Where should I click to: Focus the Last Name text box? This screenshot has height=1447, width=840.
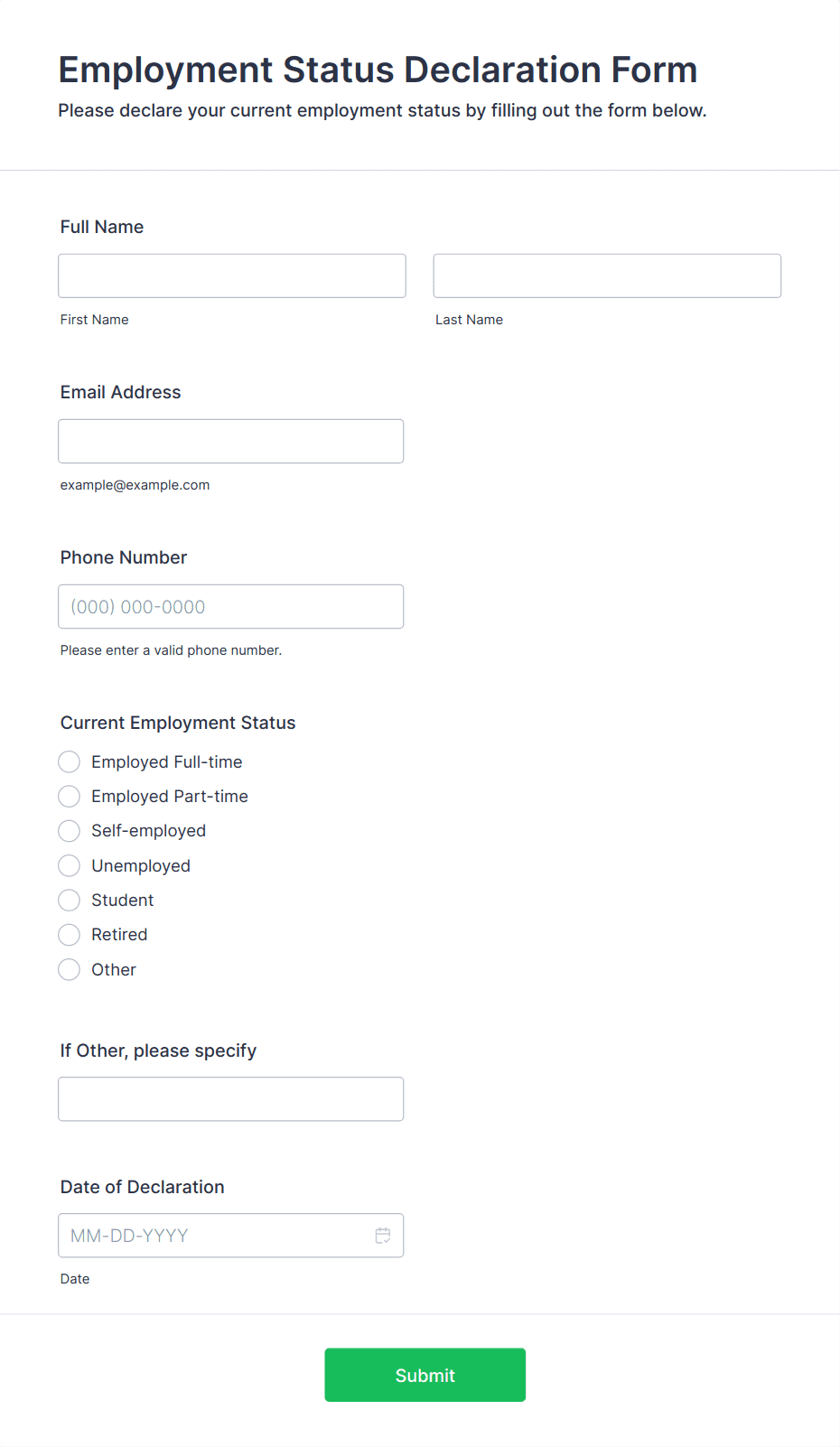(607, 275)
